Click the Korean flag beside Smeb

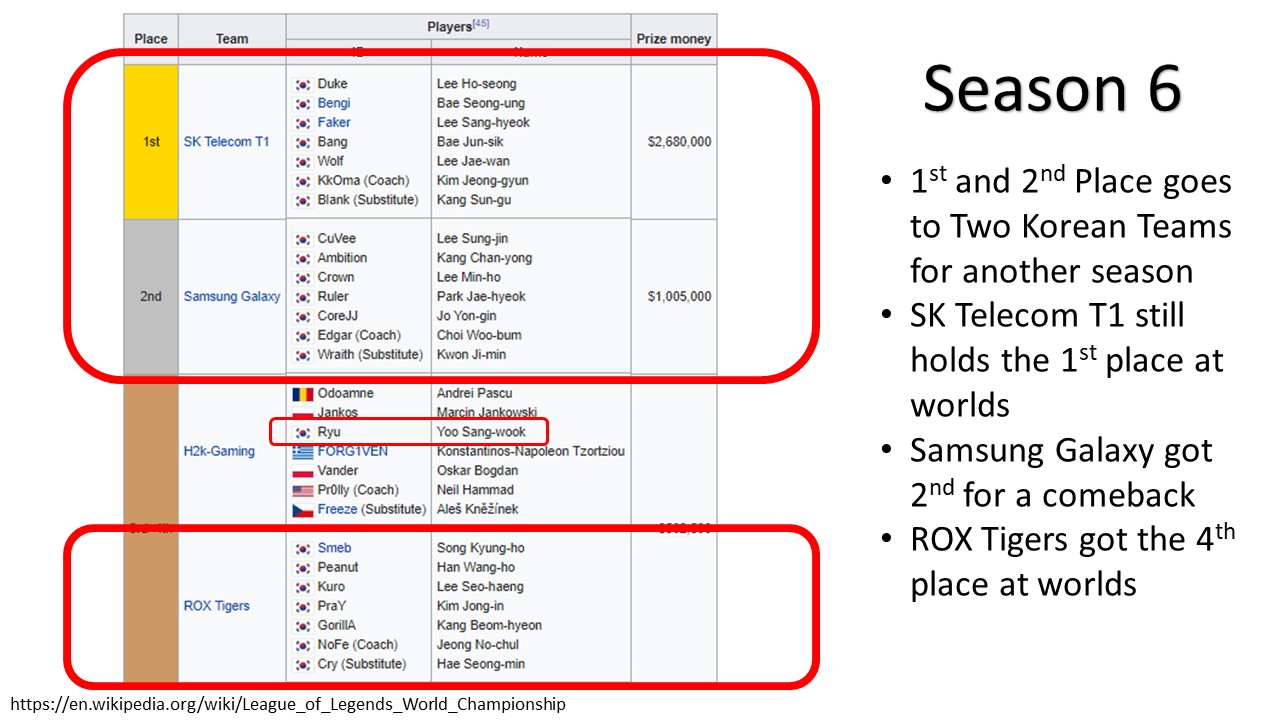point(303,549)
